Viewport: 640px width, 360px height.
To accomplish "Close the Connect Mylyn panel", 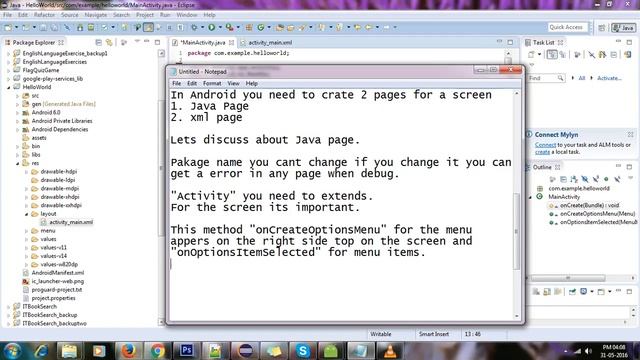I will click(631, 134).
